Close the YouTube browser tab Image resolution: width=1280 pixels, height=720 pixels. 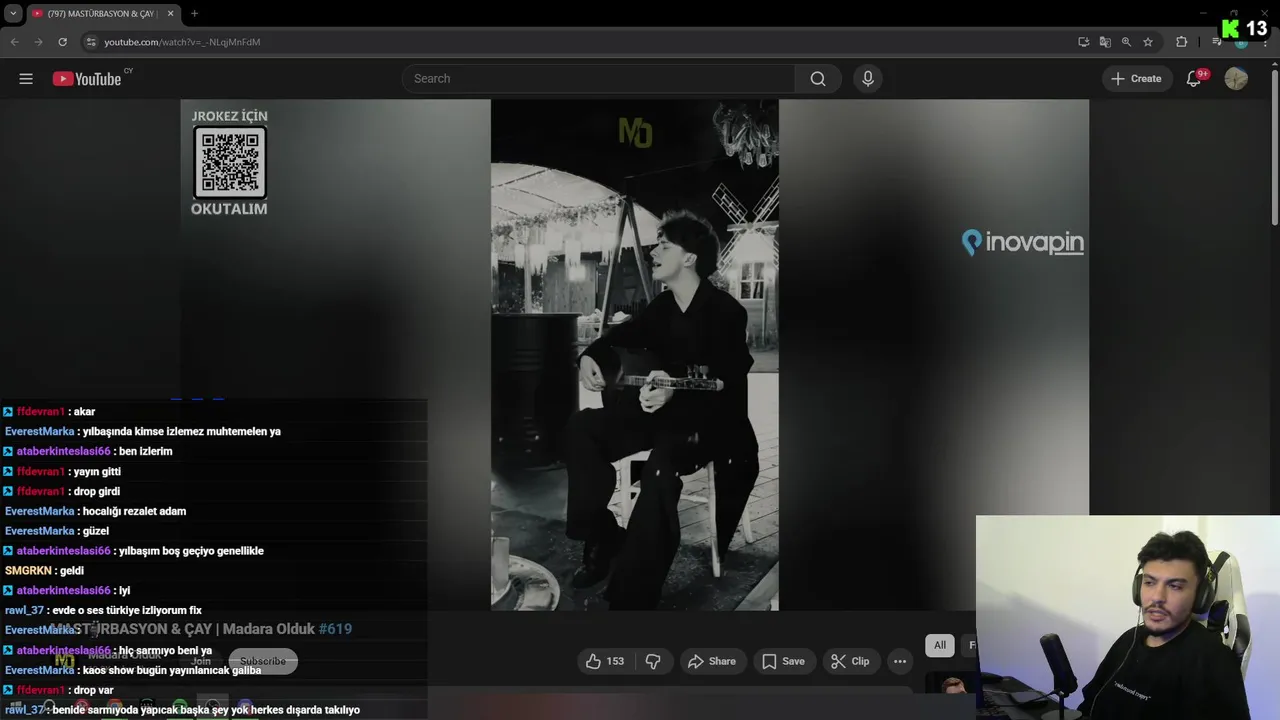[170, 13]
